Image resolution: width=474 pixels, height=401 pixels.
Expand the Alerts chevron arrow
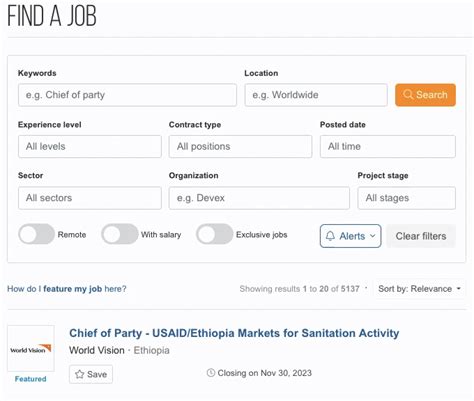(373, 236)
